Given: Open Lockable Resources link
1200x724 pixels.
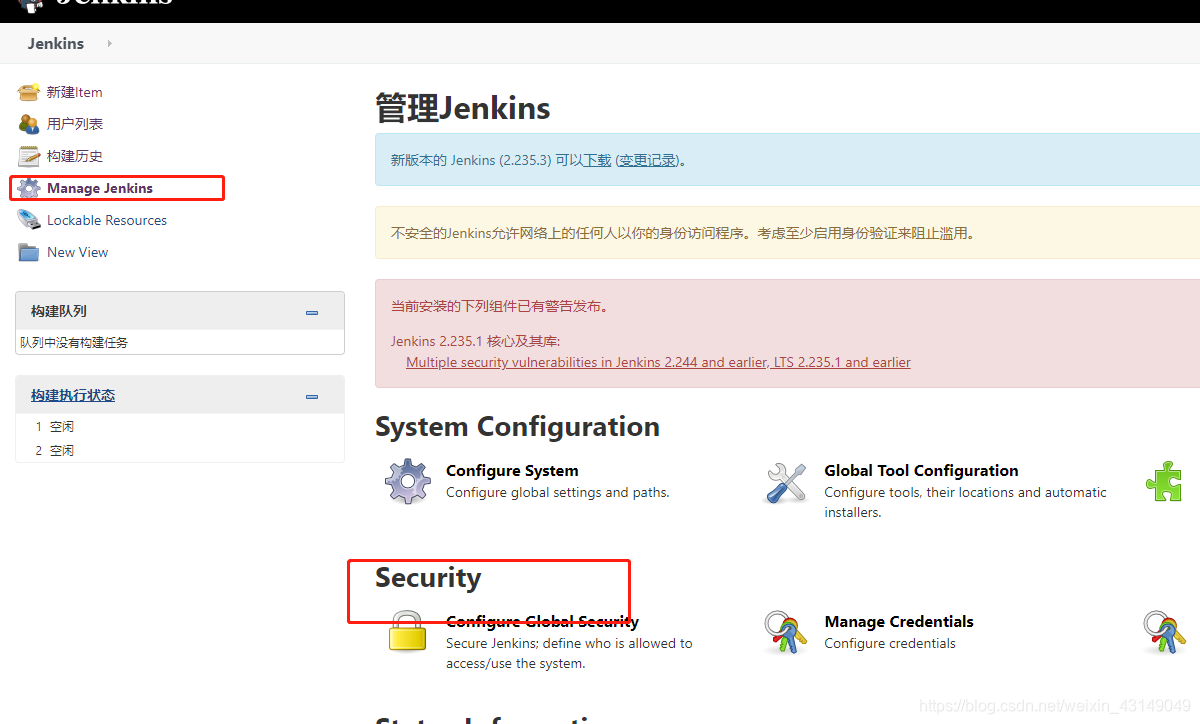Looking at the screenshot, I should (x=107, y=220).
